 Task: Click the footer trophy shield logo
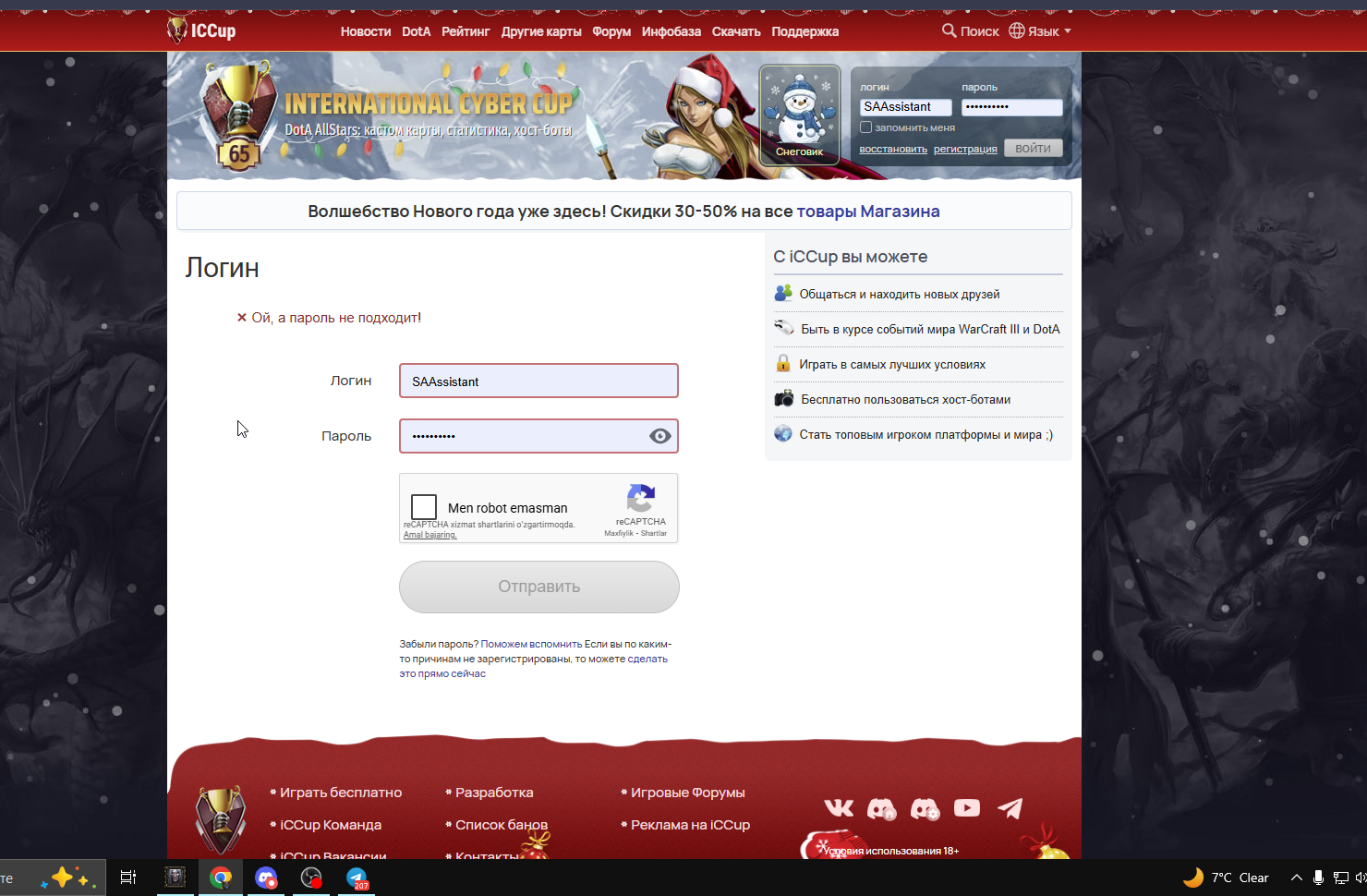pos(221,820)
